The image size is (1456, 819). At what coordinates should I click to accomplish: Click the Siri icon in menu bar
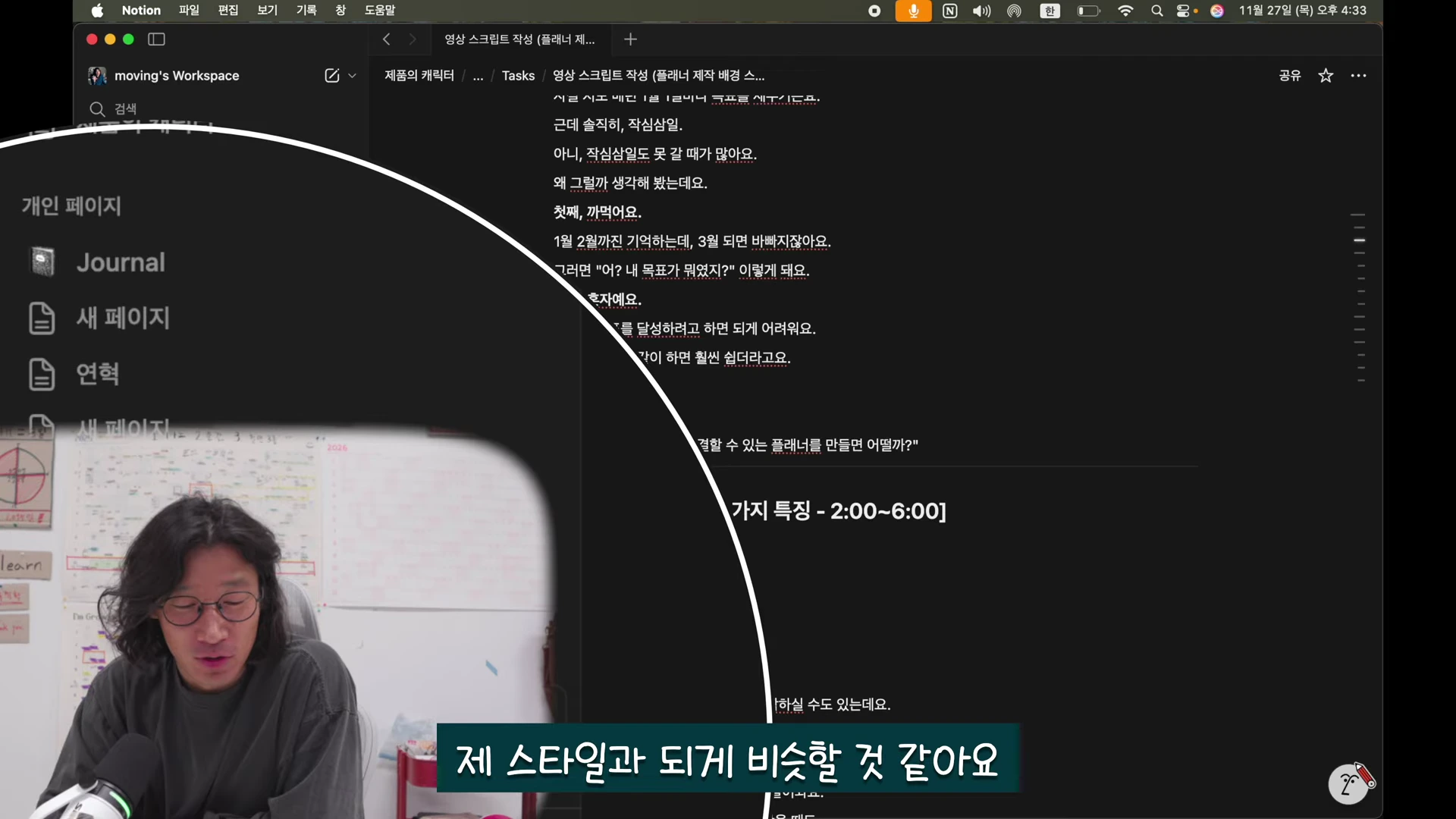coord(1217,11)
